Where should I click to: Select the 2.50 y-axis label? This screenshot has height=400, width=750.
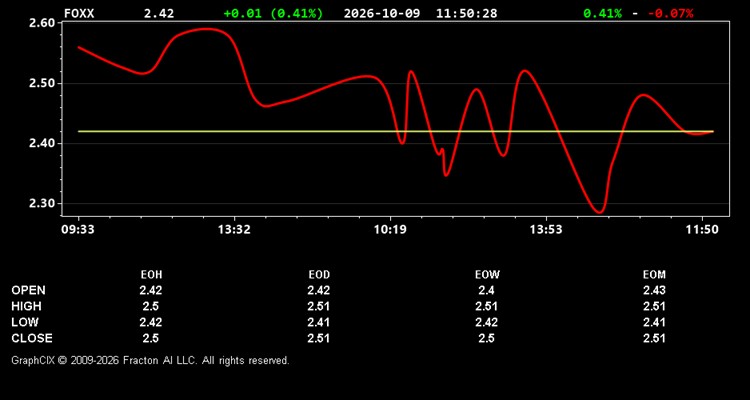(43, 83)
